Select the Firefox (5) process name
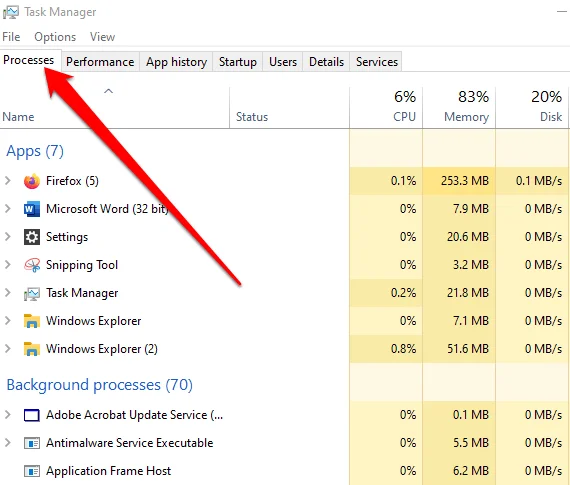Image resolution: width=570 pixels, height=485 pixels. (x=72, y=181)
